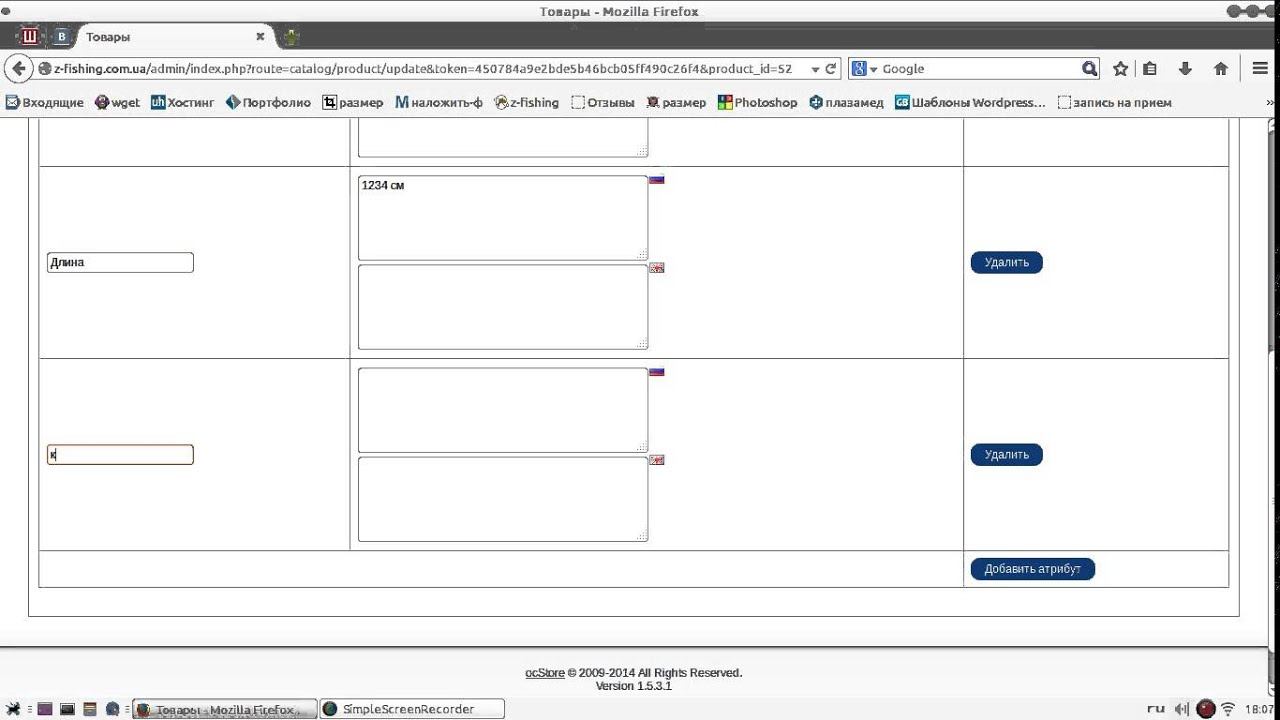Open a new tab with the plus button
This screenshot has height=720, width=1280.
291,37
